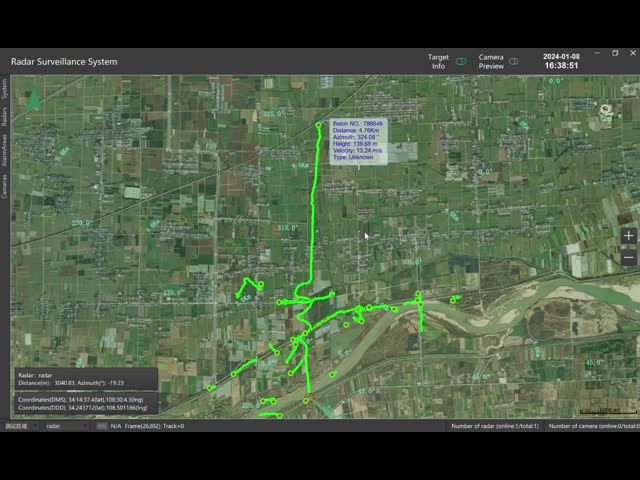The width and height of the screenshot is (640, 480).
Task: Toggle the Target Info switch
Action: (461, 62)
